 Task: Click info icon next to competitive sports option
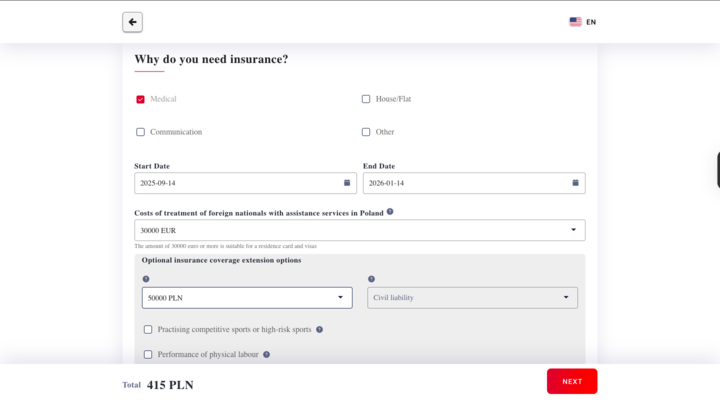point(320,329)
